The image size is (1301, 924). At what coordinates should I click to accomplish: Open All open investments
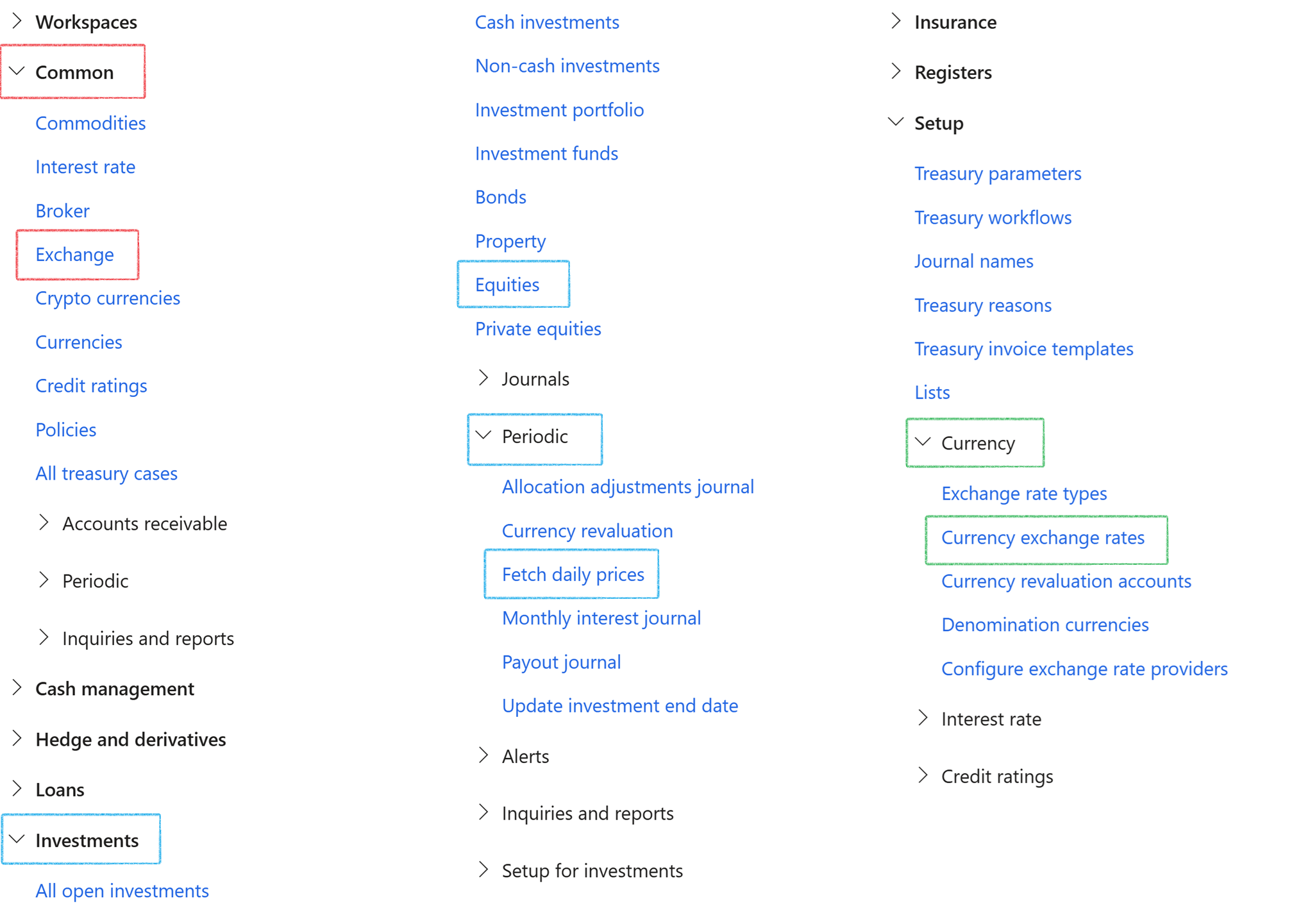pos(122,891)
